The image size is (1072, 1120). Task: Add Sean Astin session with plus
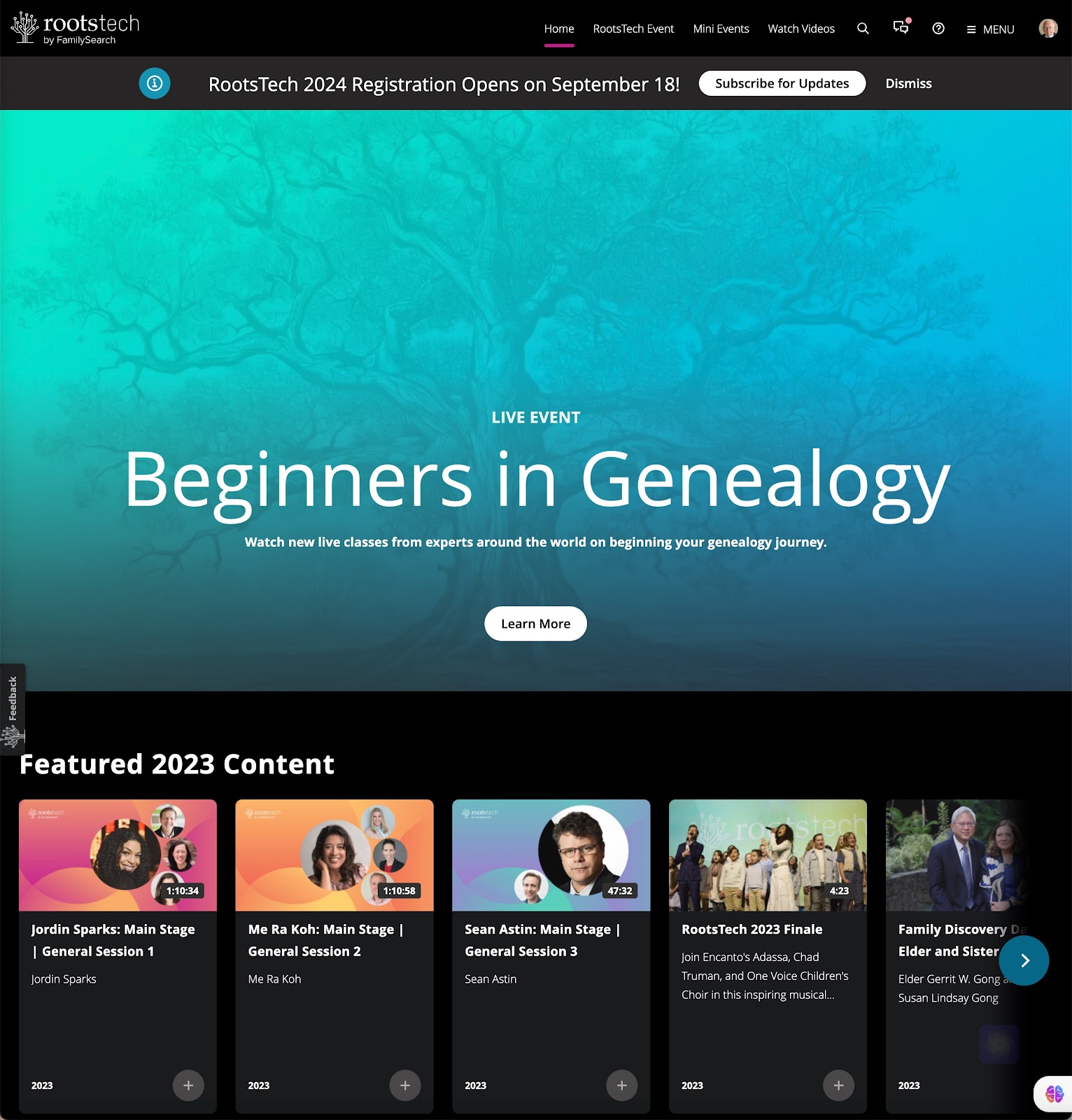pyautogui.click(x=622, y=1086)
